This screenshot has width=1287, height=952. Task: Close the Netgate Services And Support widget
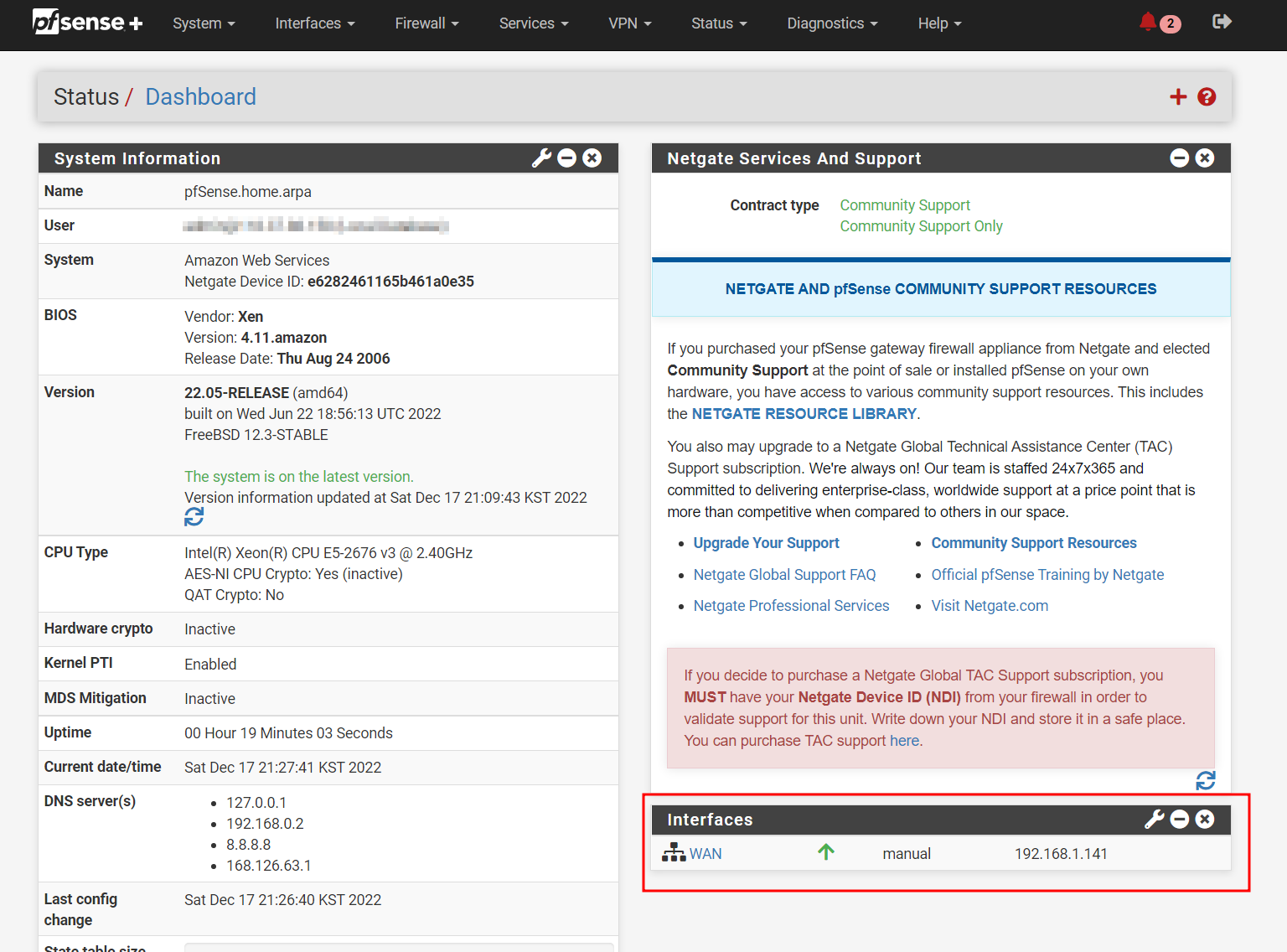point(1205,158)
